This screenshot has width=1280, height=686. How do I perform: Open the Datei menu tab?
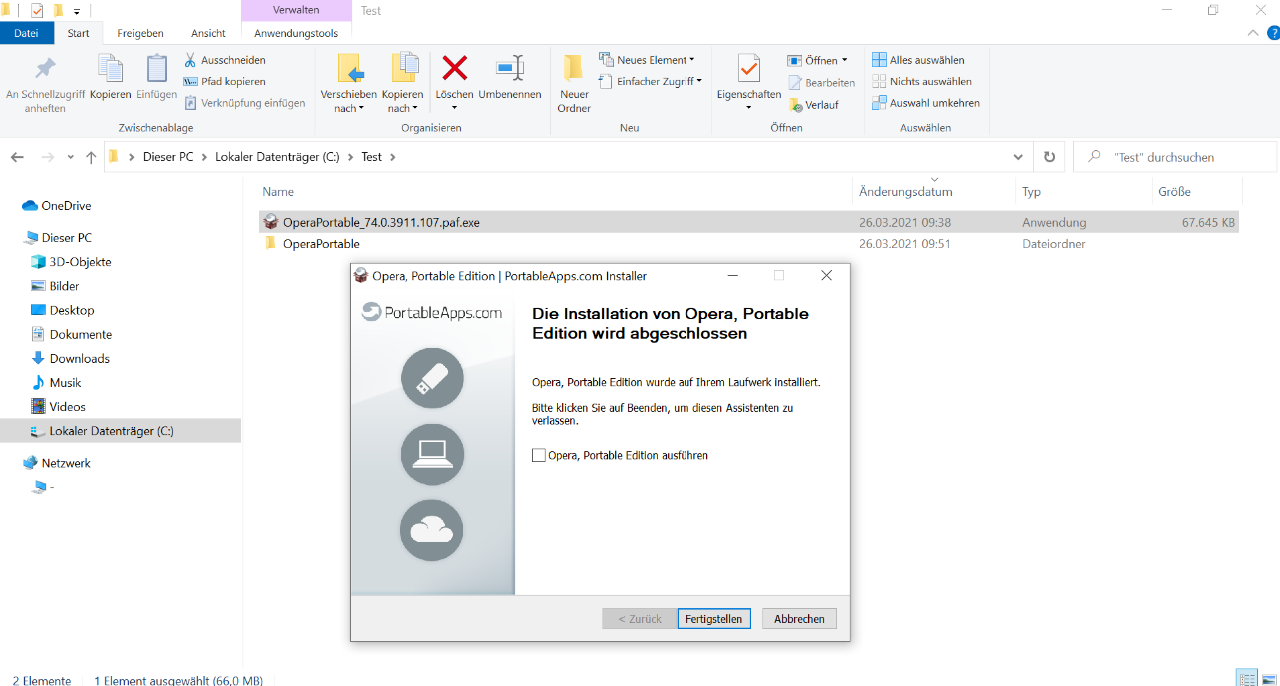tap(27, 33)
